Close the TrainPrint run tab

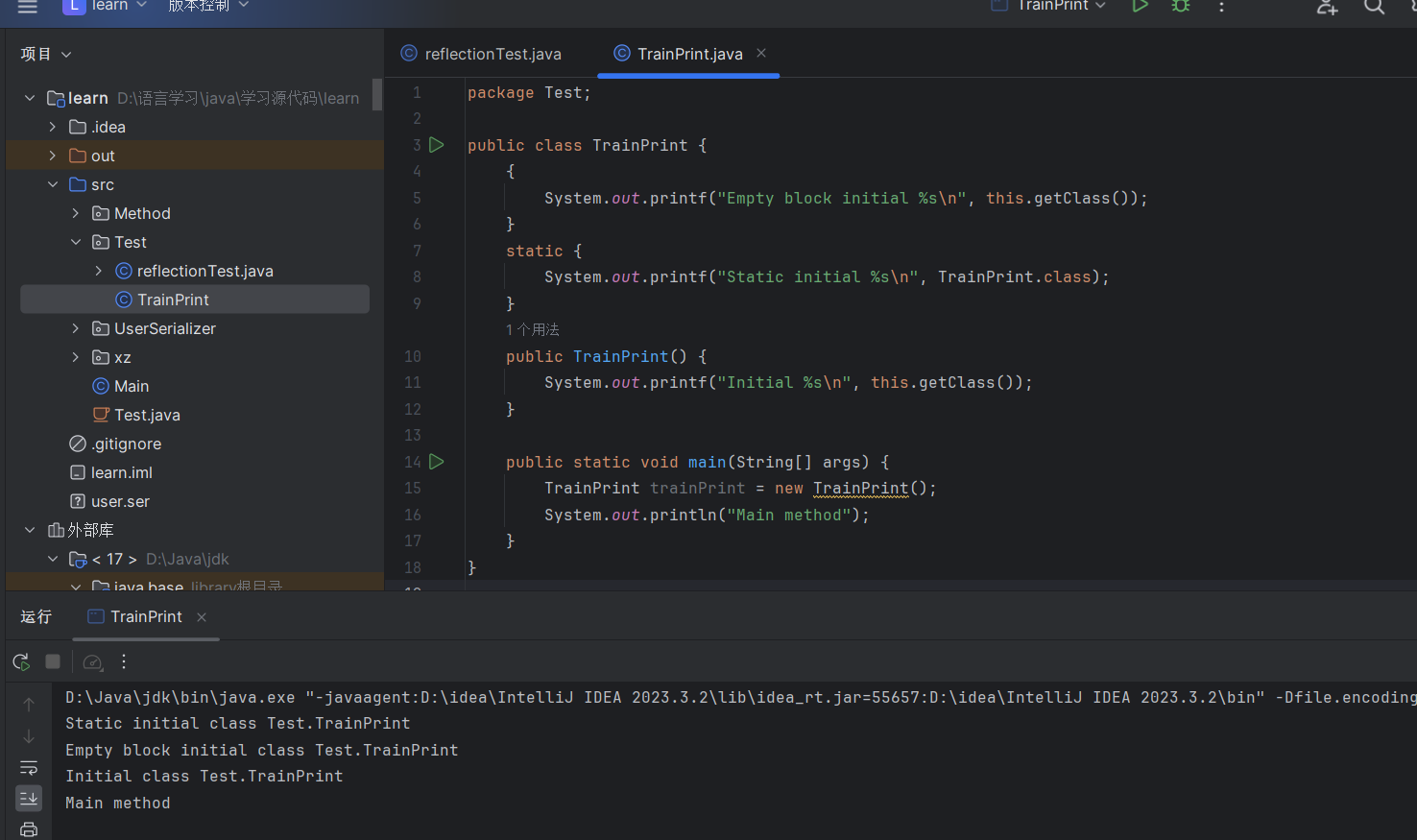(x=202, y=617)
